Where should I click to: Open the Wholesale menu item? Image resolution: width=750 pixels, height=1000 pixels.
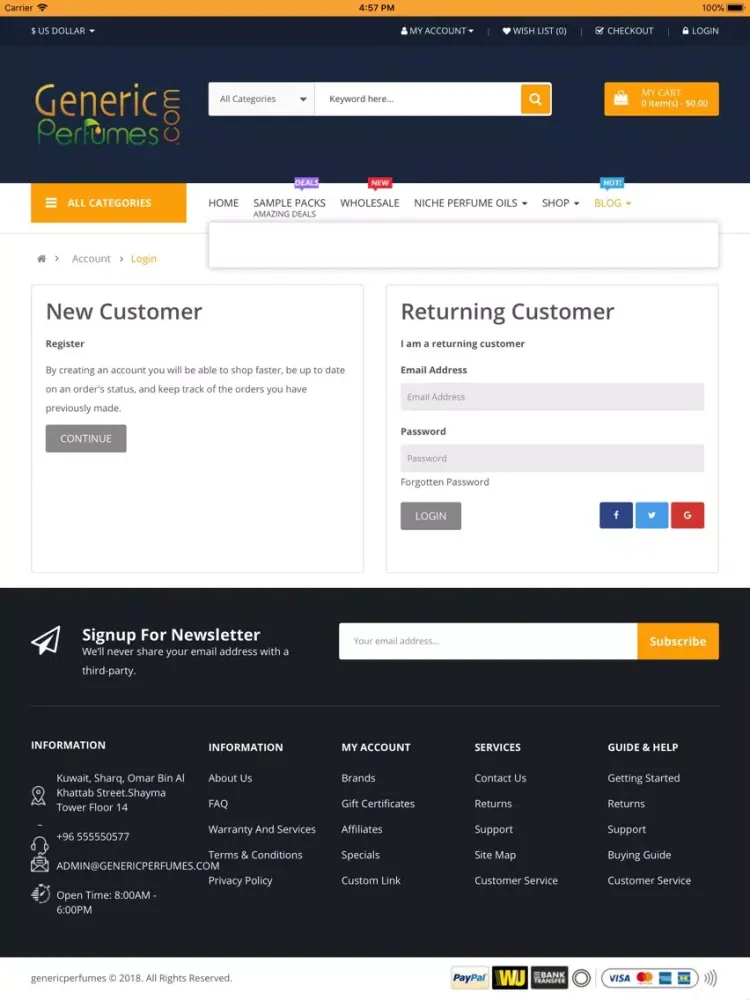click(x=370, y=203)
